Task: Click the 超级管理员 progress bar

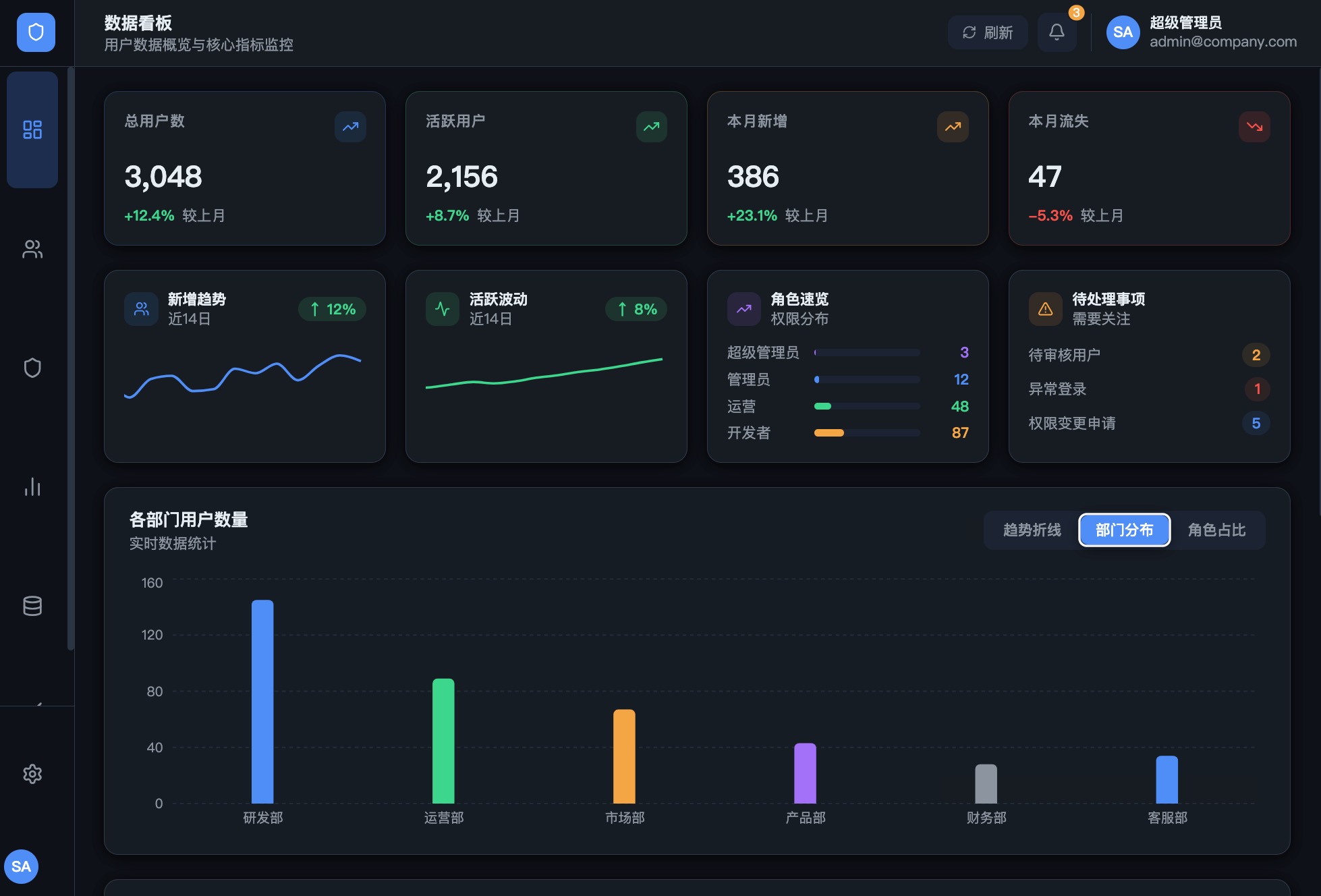Action: point(867,353)
